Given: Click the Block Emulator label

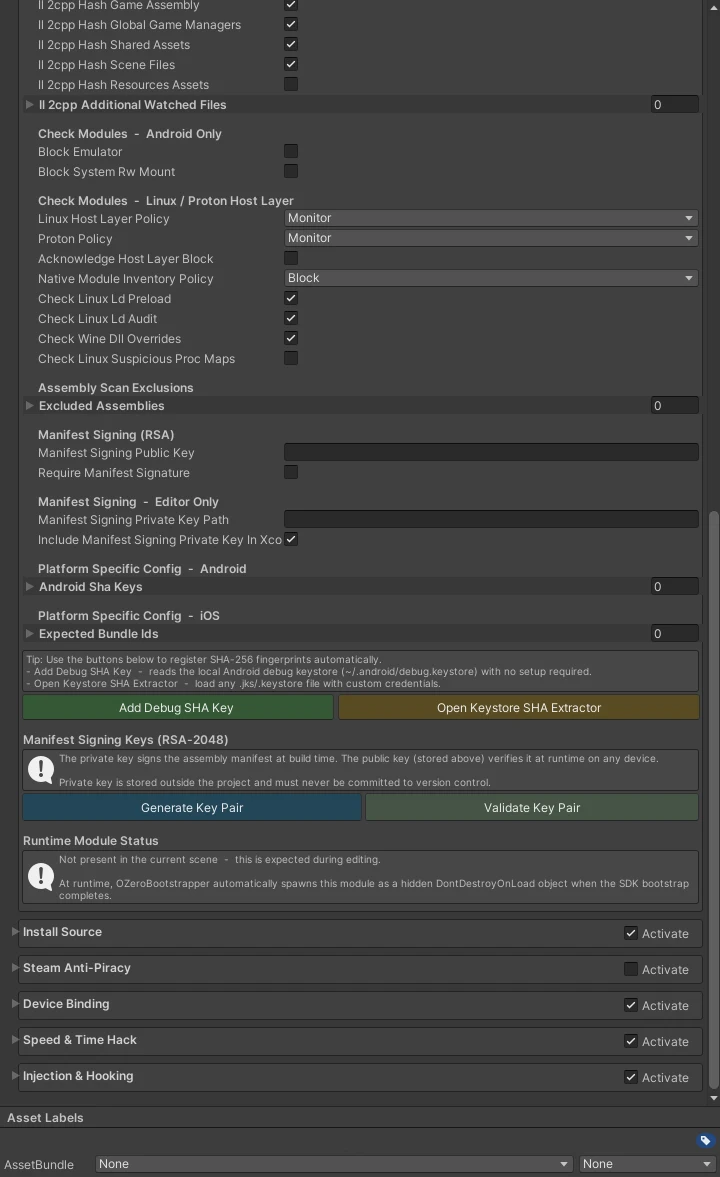Looking at the screenshot, I should (x=80, y=152).
